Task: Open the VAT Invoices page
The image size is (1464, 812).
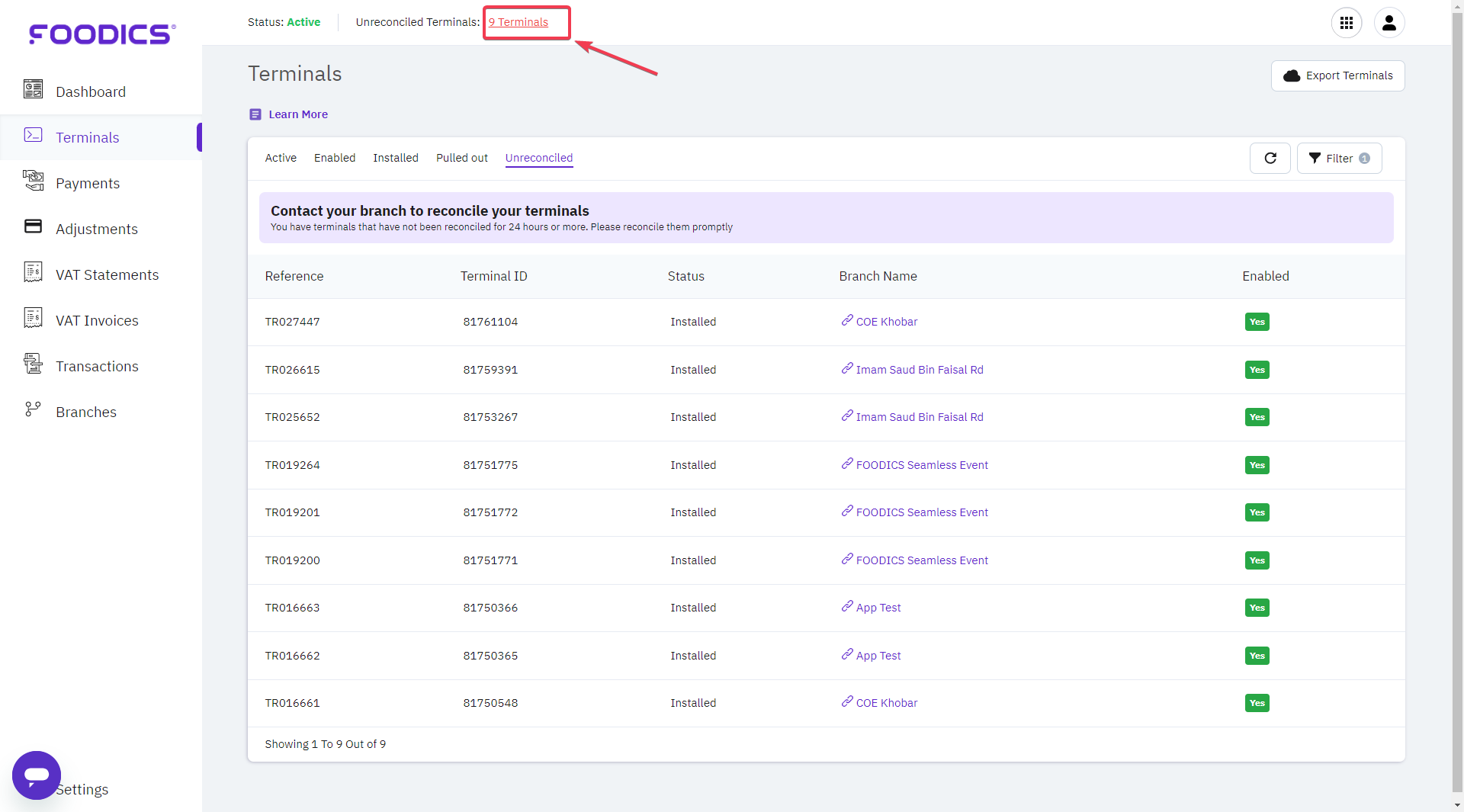Action: click(x=97, y=320)
